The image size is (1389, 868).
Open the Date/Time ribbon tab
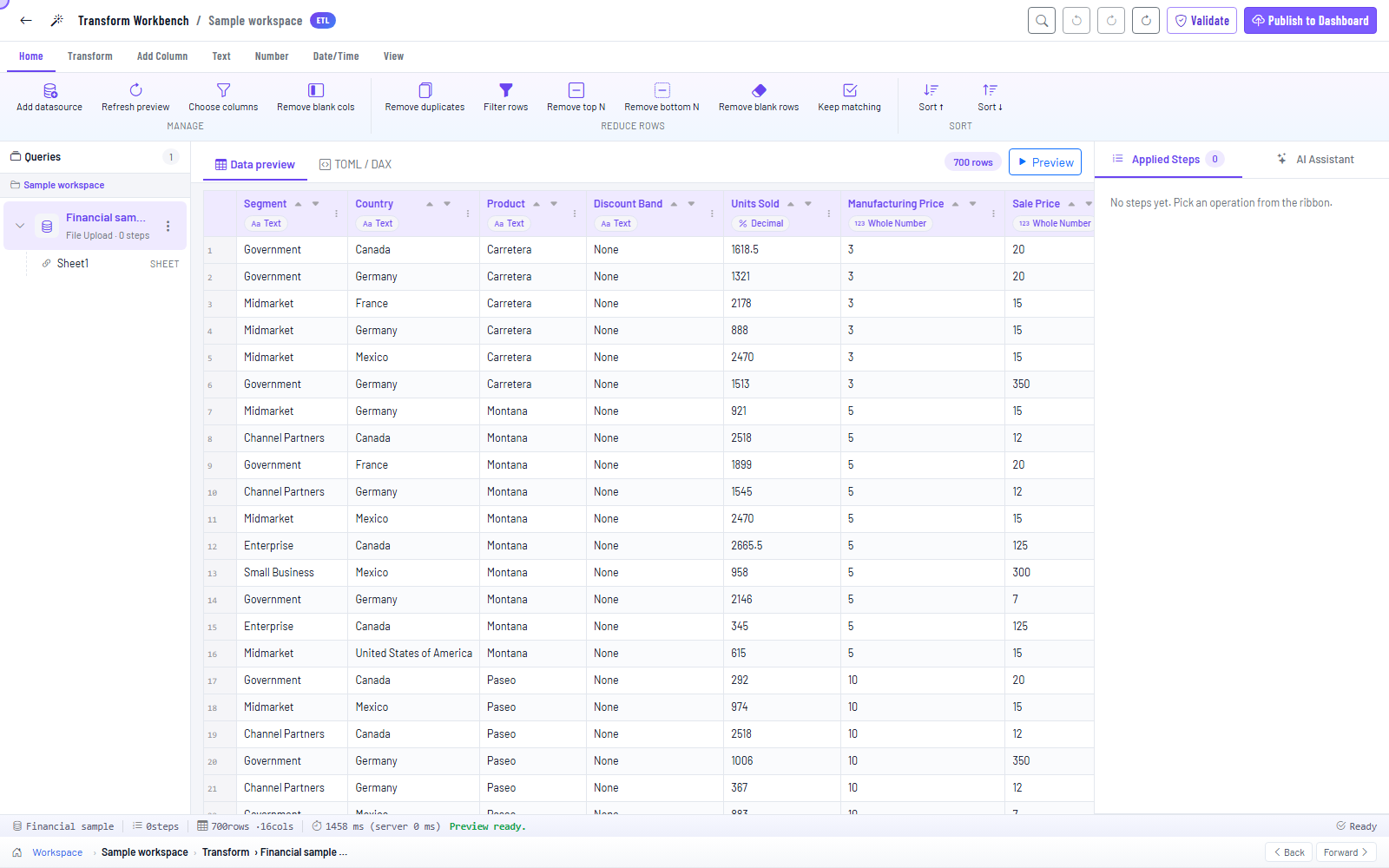tap(336, 56)
